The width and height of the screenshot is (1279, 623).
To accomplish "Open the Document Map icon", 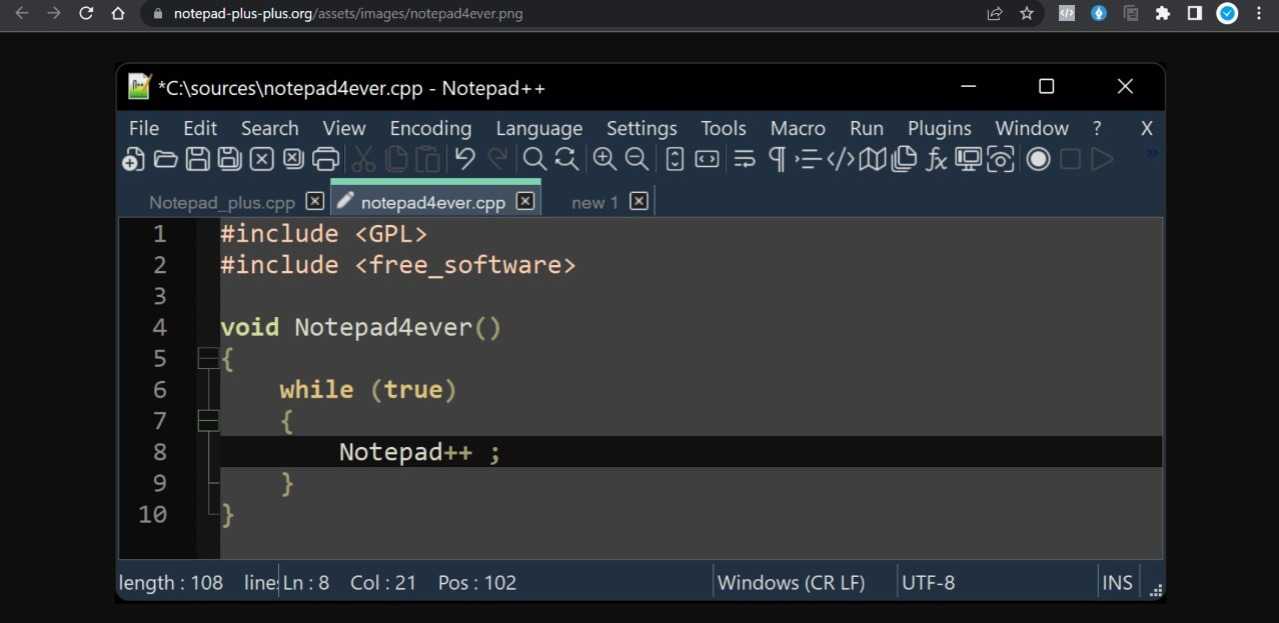I will (873, 159).
